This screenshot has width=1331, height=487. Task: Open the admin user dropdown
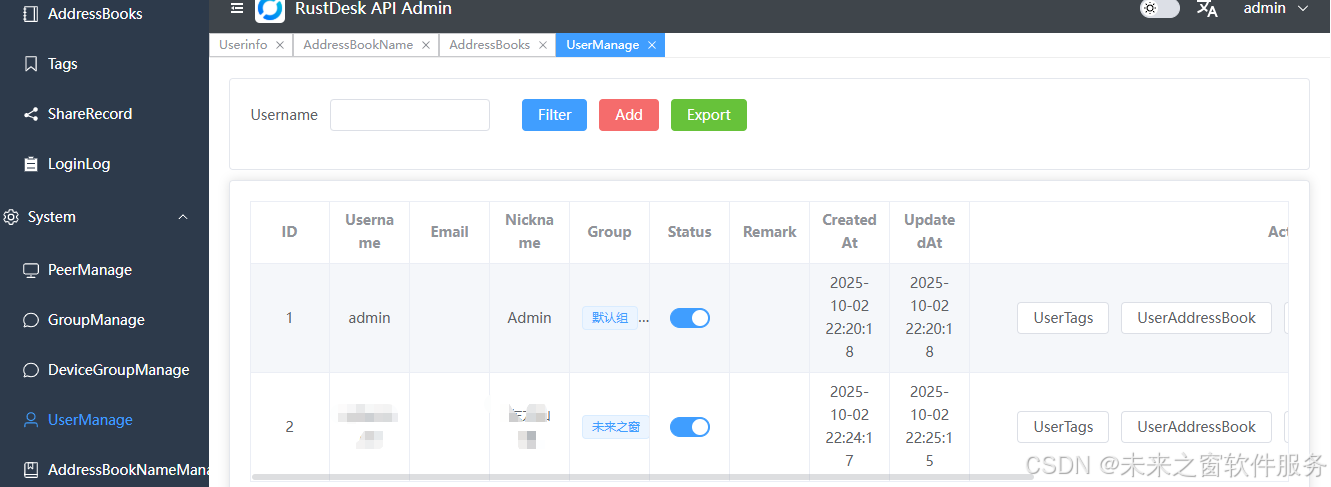coord(1275,9)
